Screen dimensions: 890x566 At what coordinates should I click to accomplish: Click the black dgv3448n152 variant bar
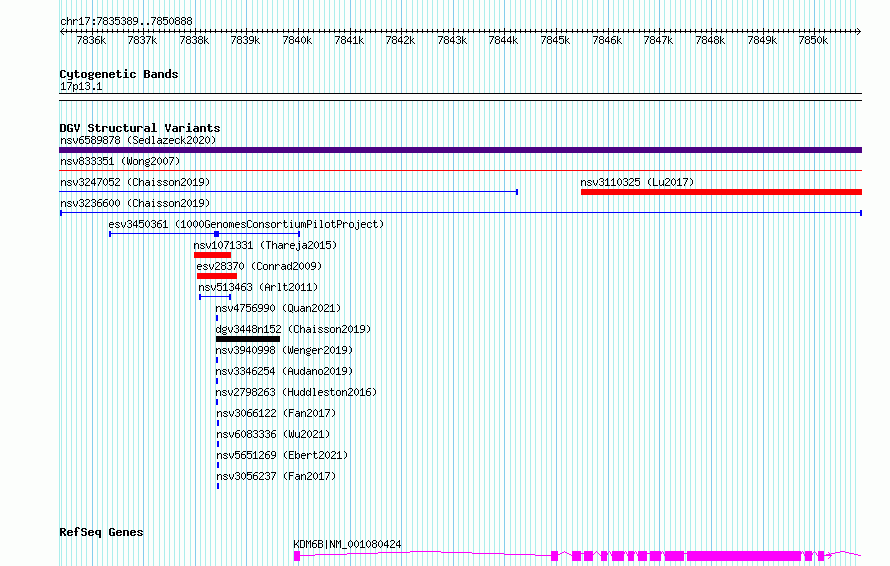tap(247, 339)
